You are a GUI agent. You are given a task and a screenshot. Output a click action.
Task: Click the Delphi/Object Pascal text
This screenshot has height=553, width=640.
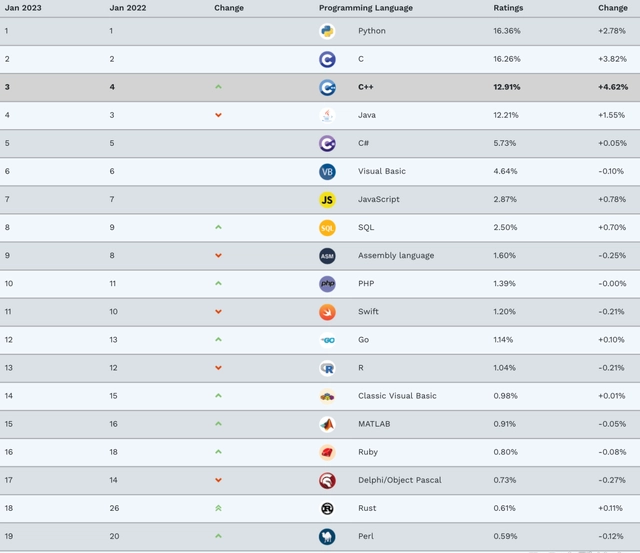click(x=400, y=480)
